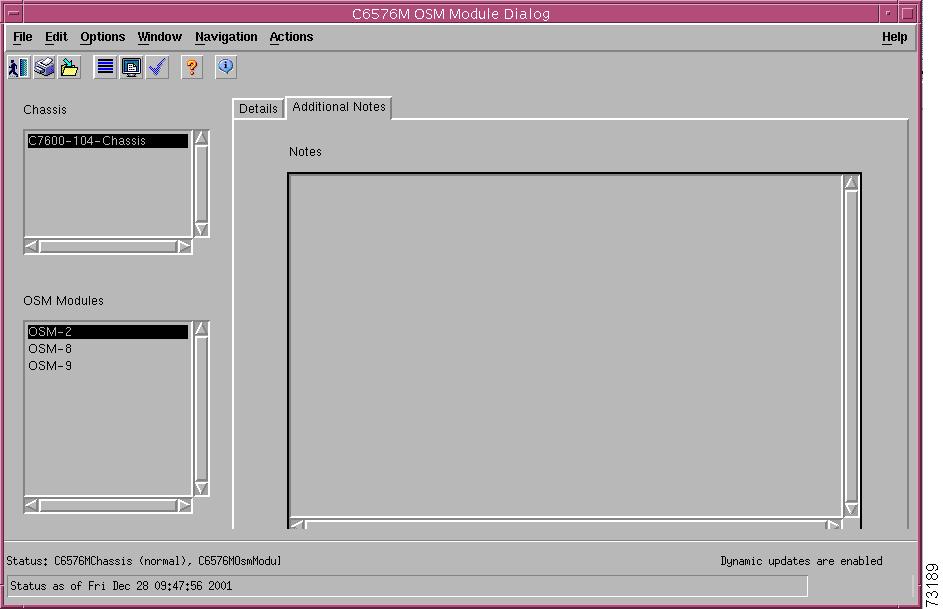Viewport: 943px width, 609px height.
Task: Click the blue list lines toolbar icon
Action: pyautogui.click(x=105, y=67)
